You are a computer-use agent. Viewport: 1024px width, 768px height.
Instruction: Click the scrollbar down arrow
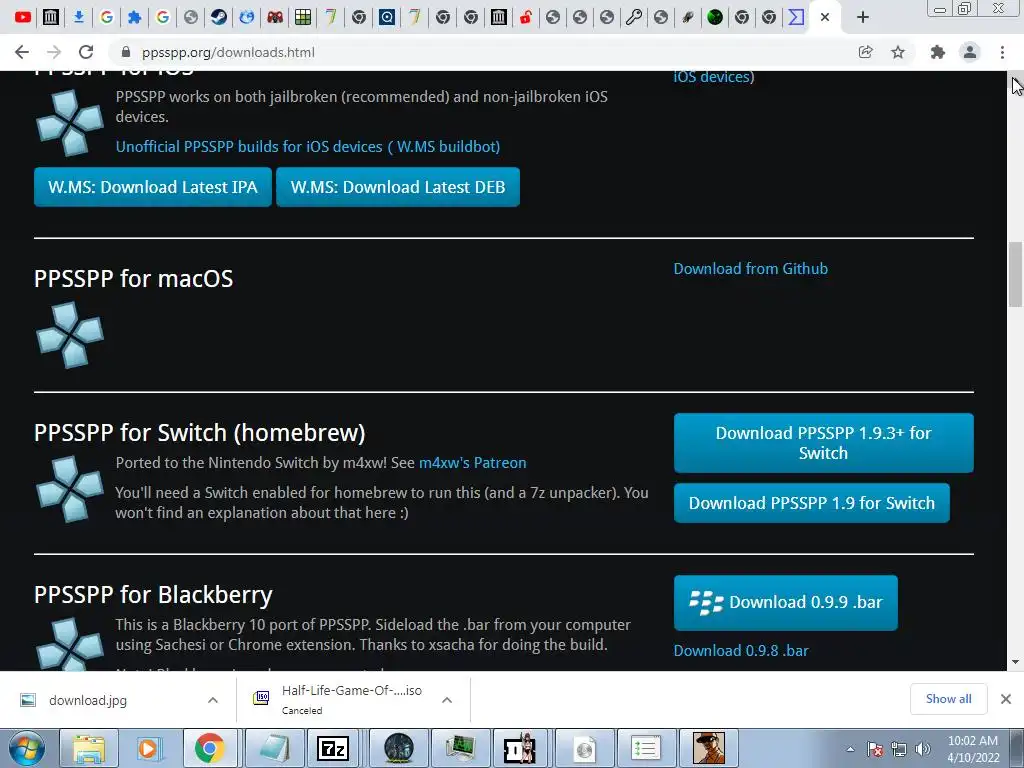[x=1016, y=662]
